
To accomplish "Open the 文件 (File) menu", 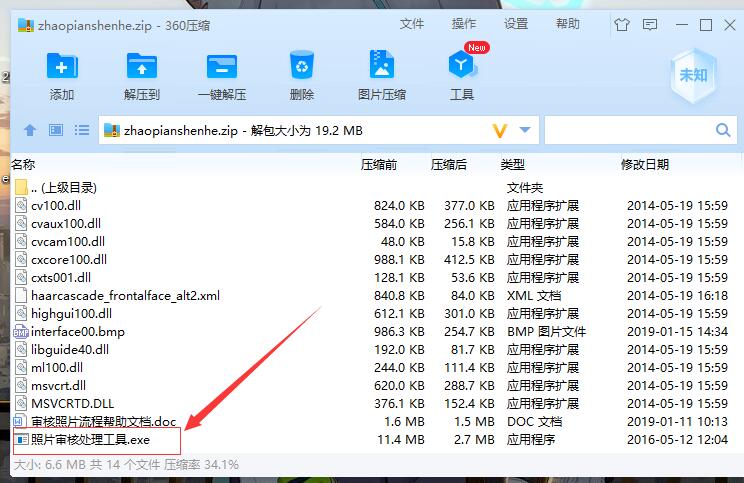I will pos(411,24).
